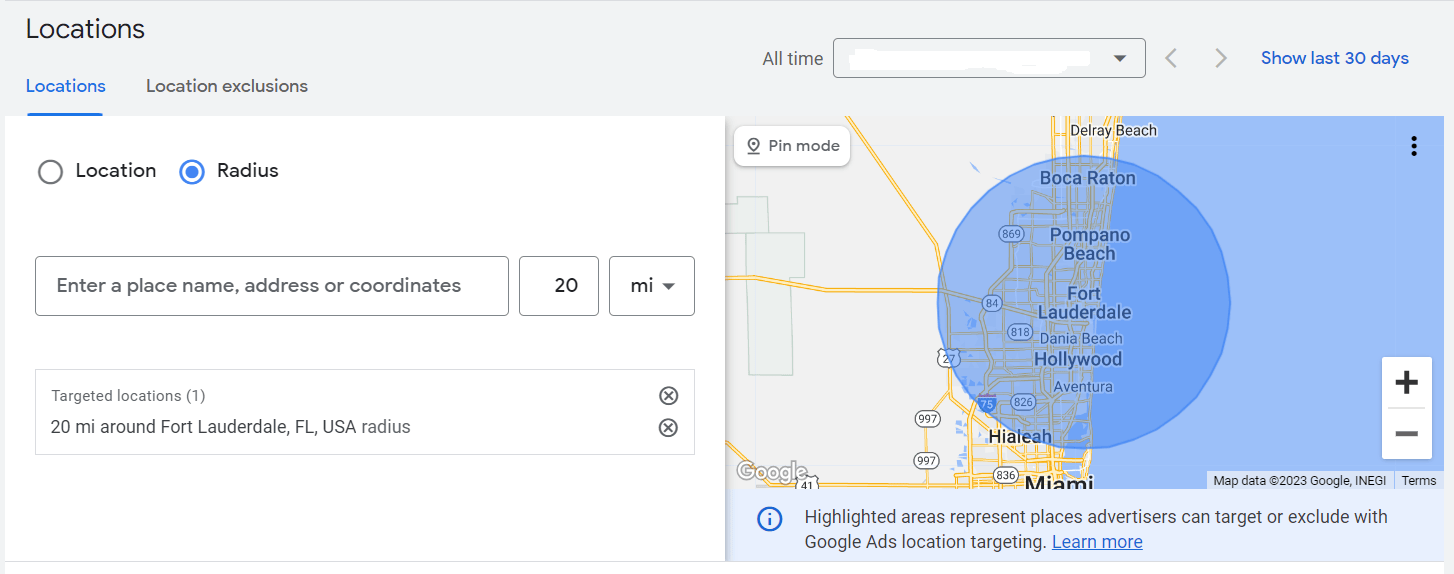Viewport: 1454px width, 574px height.
Task: Zoom in on the map
Action: [x=1406, y=382]
